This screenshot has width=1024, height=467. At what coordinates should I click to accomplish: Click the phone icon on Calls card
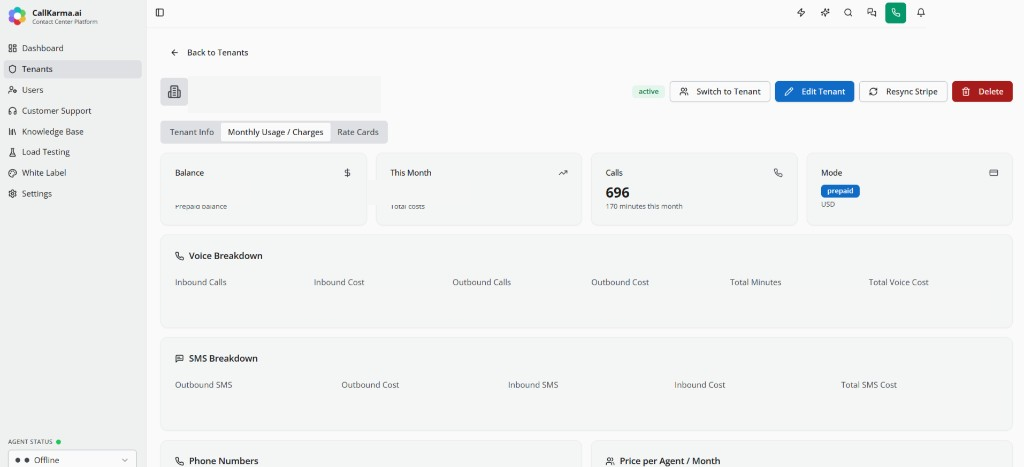[x=778, y=173]
